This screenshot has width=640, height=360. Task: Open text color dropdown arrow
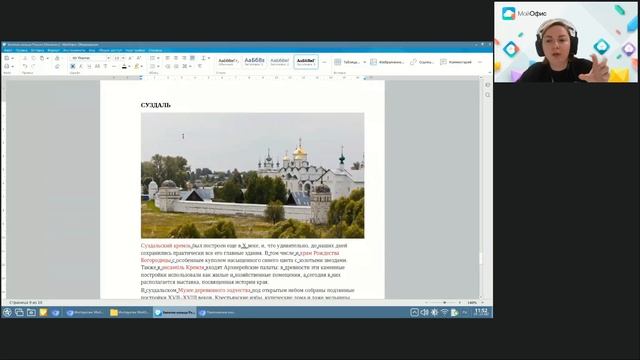click(x=129, y=66)
